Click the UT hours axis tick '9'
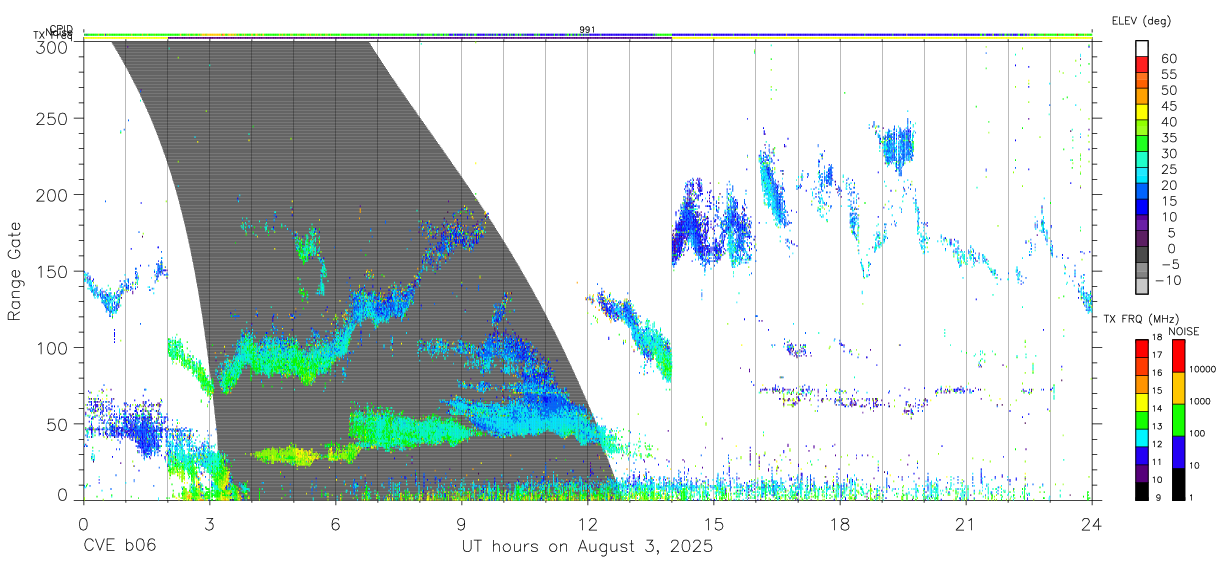Viewport: 1228px width, 567px height. point(461,524)
